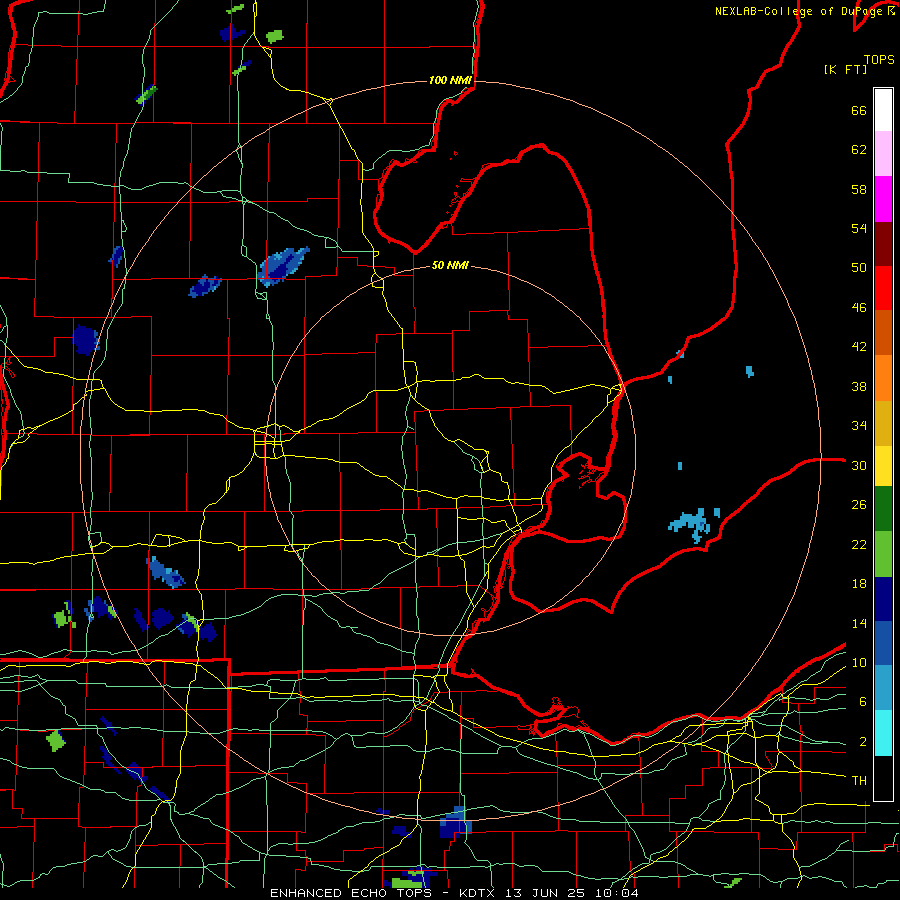Click the "10:04" timestamp text
Image resolution: width=900 pixels, height=900 pixels.
pos(618,893)
